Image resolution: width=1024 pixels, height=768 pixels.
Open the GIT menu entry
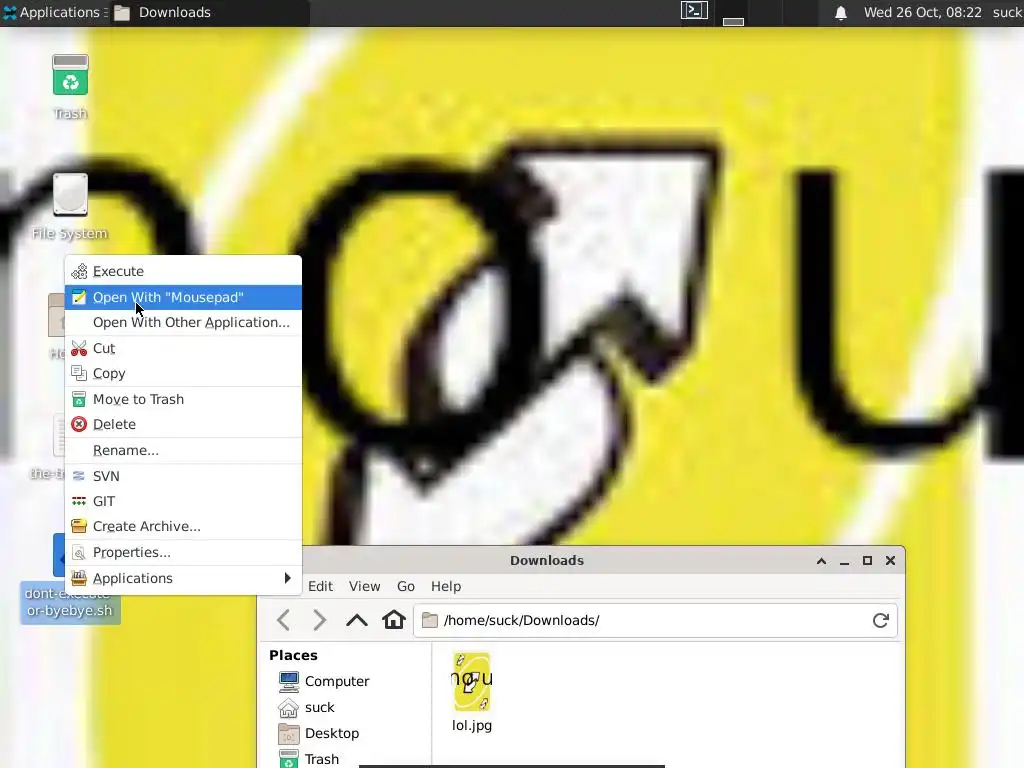183,501
